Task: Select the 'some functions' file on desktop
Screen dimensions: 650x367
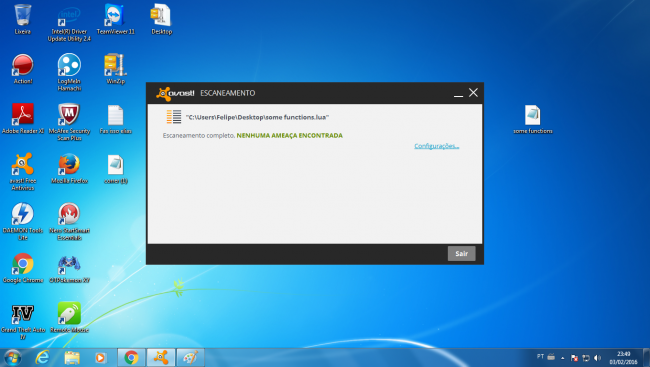Action: click(x=533, y=119)
